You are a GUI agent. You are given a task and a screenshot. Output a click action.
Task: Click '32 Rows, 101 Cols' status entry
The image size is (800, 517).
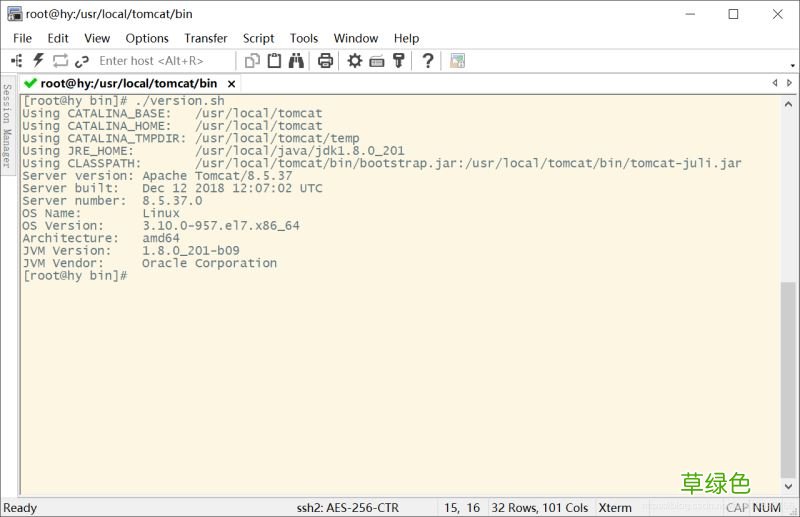pyautogui.click(x=539, y=508)
